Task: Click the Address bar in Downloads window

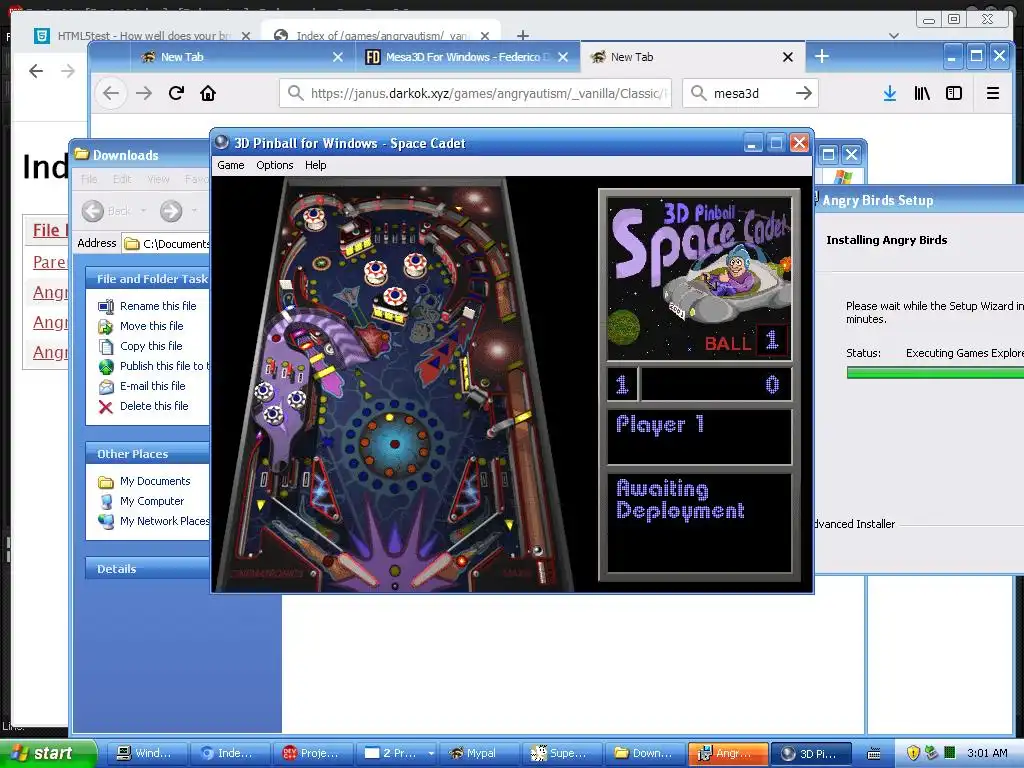Action: pyautogui.click(x=167, y=244)
